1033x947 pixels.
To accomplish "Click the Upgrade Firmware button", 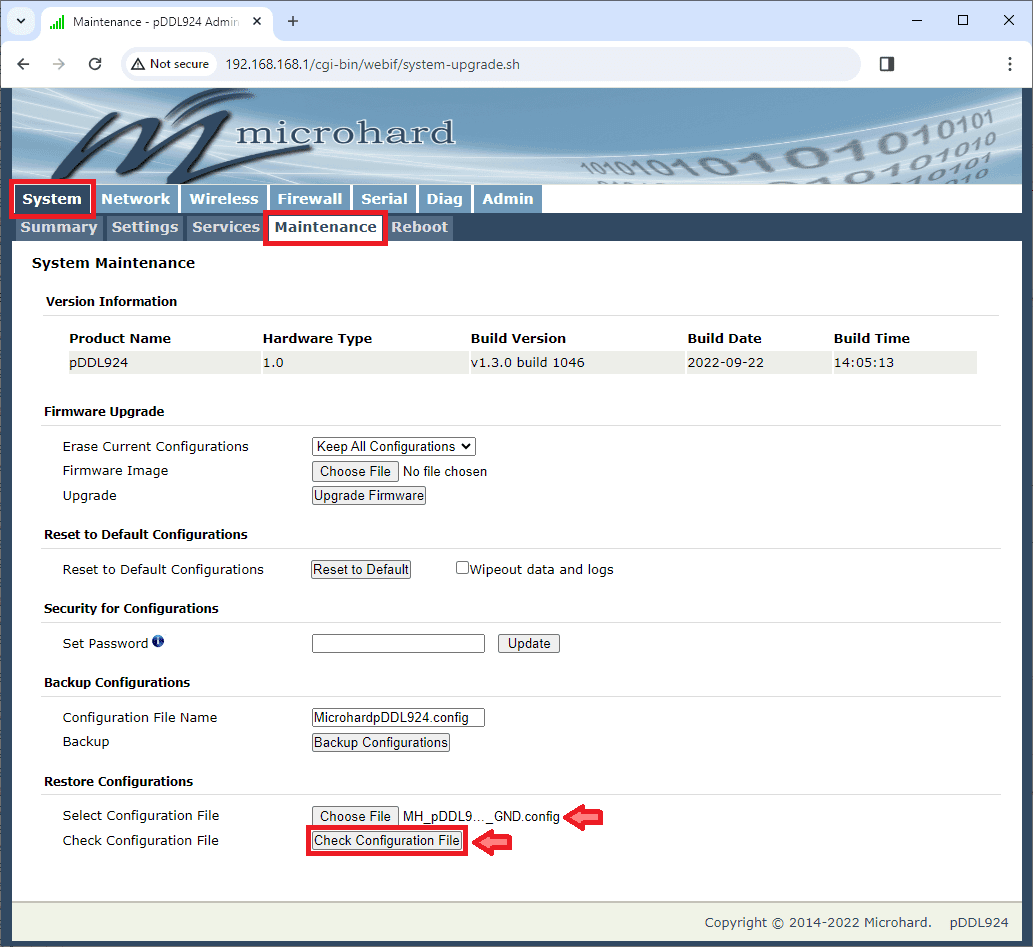I will [x=369, y=496].
